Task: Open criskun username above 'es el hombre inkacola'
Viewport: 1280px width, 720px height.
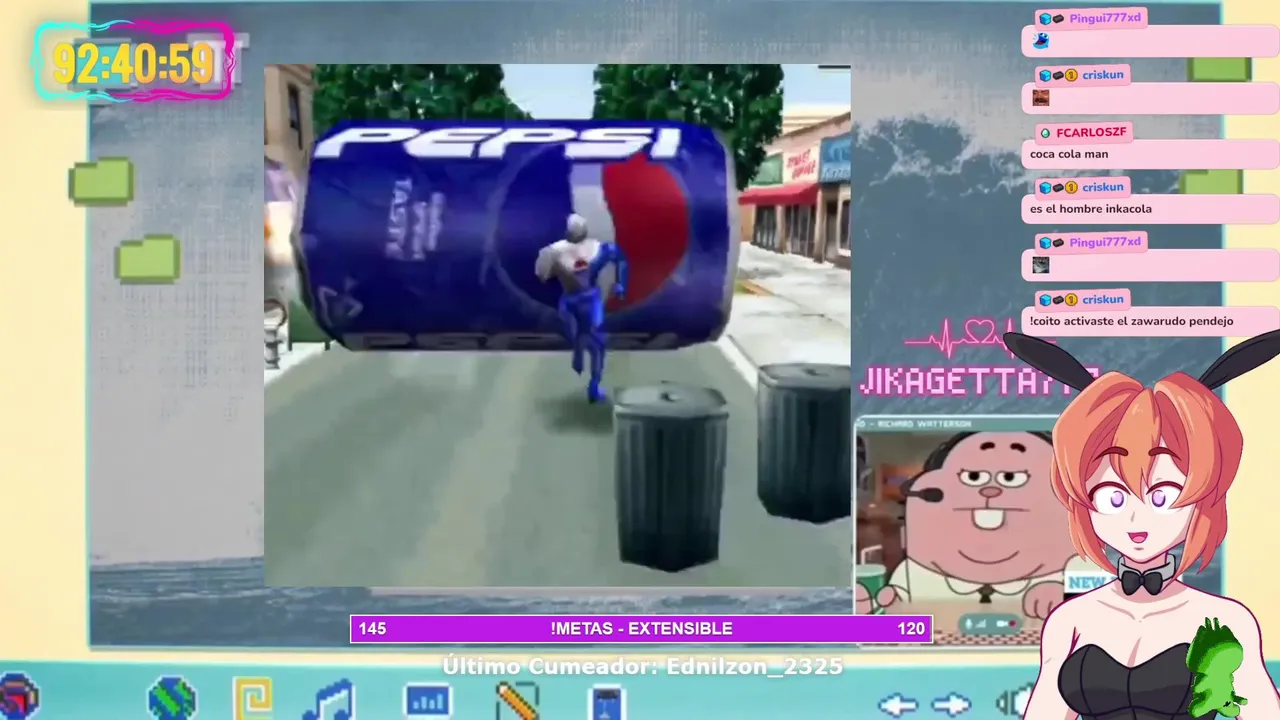Action: tap(1102, 187)
